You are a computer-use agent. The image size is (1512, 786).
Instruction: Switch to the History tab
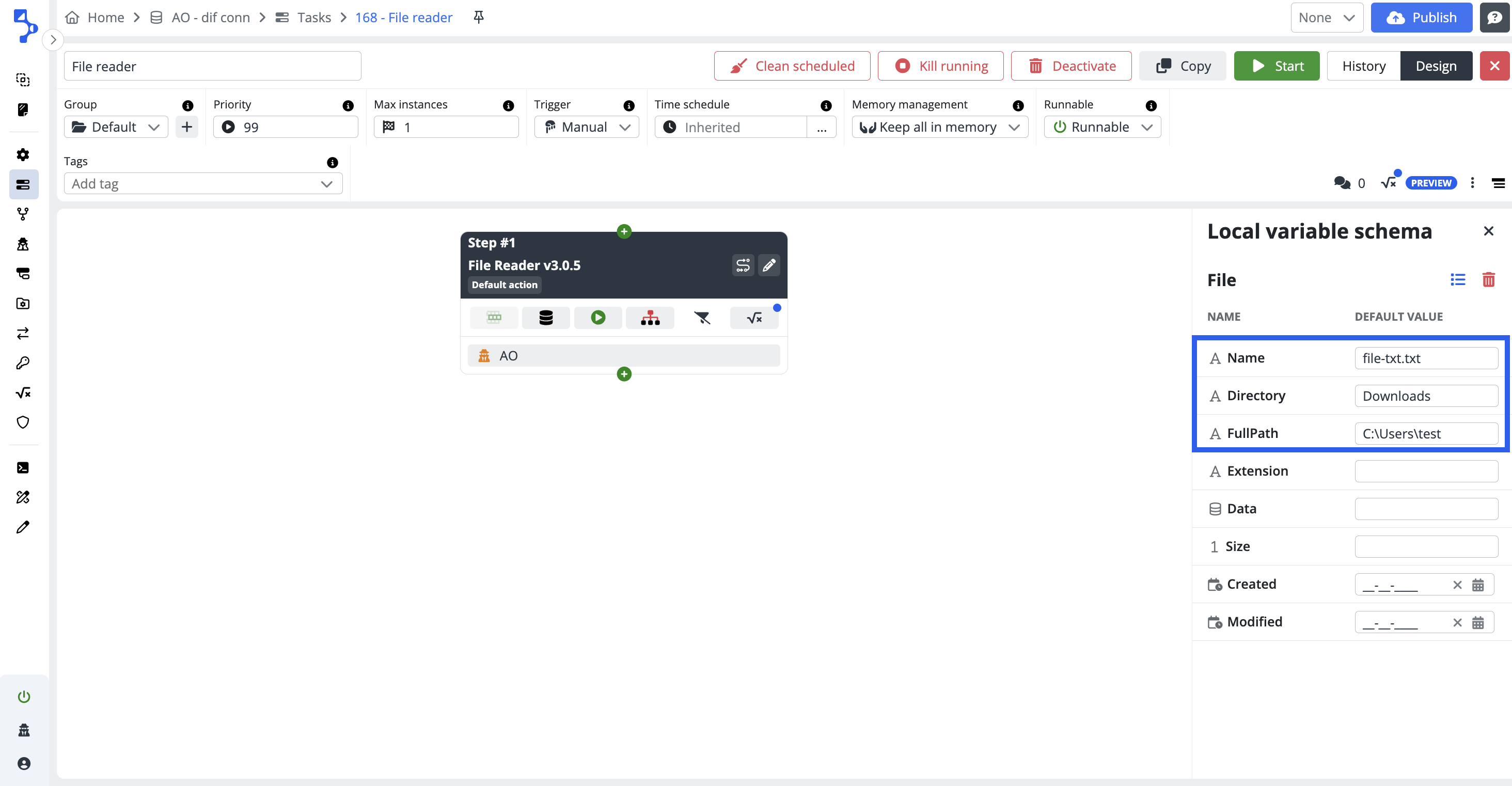tap(1363, 66)
